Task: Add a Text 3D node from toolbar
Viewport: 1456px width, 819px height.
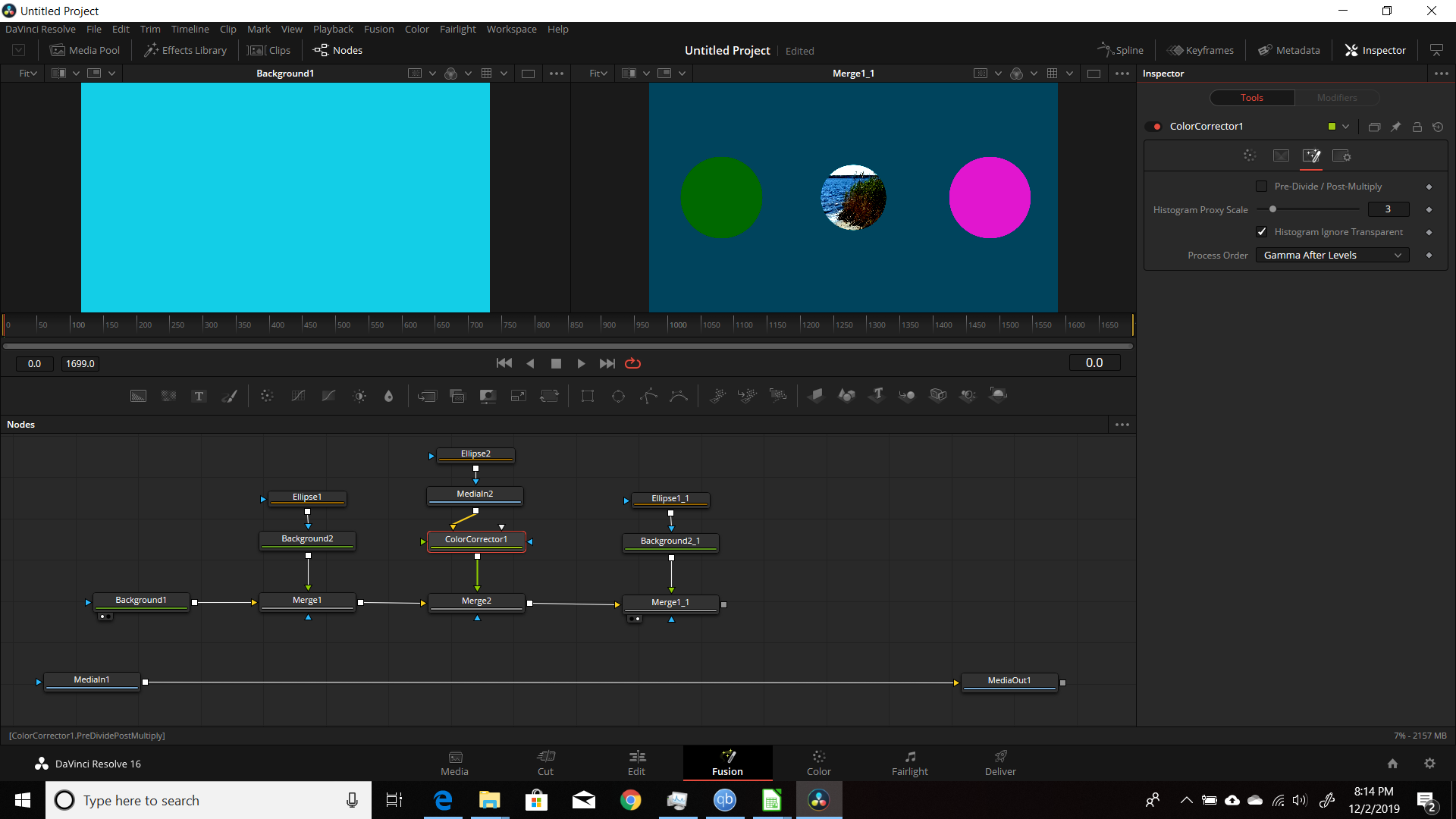Action: click(877, 395)
